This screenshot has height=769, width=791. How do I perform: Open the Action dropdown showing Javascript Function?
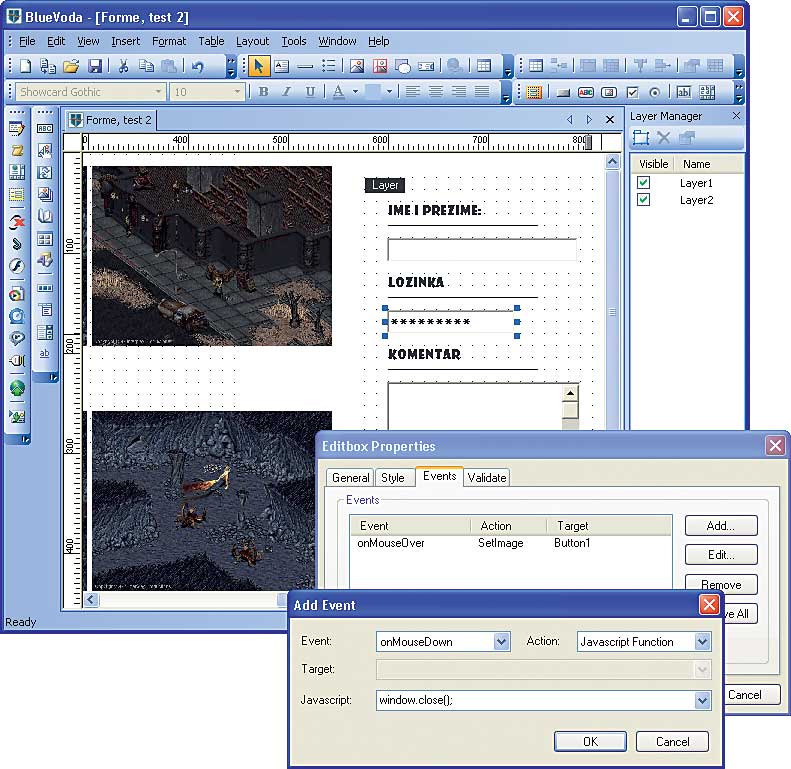(702, 642)
